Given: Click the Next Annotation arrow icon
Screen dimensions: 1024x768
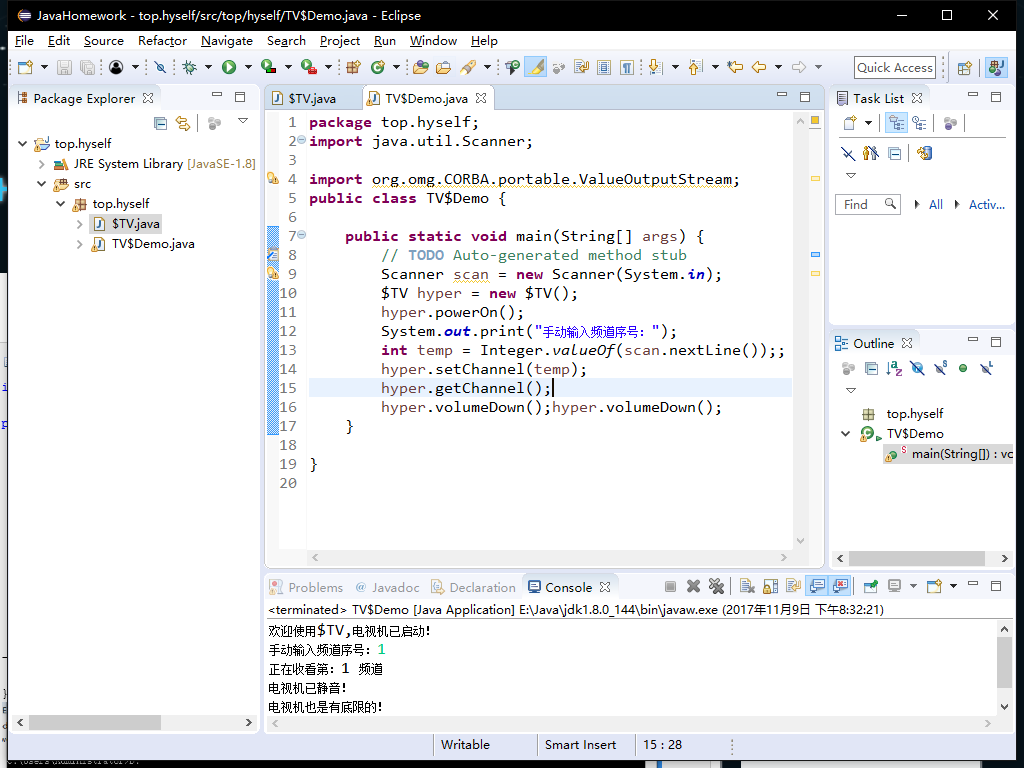Looking at the screenshot, I should (656, 67).
